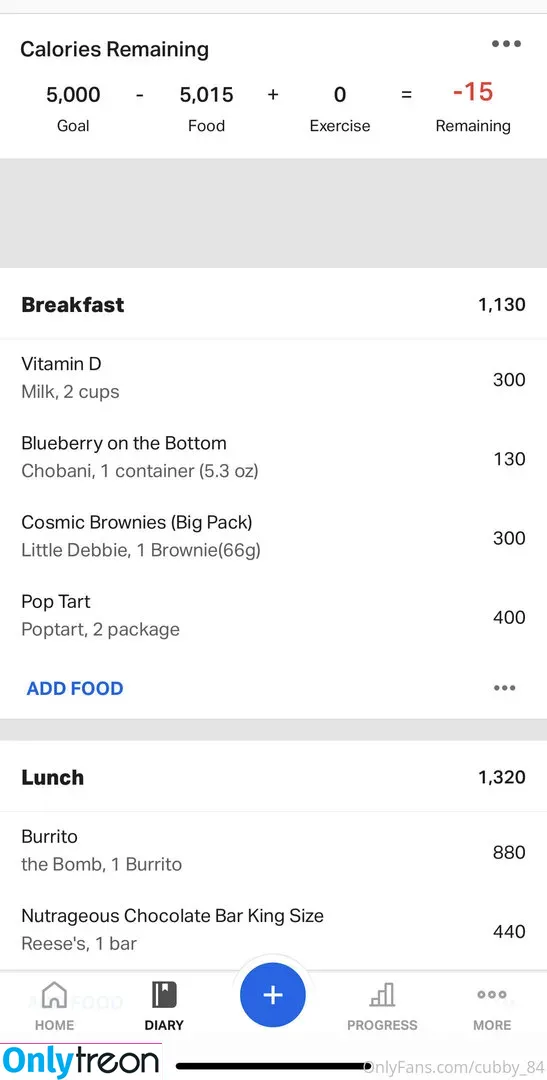Tap ADD FOOD under Breakfast
Viewport: 547px width, 1080px height.
74,688
